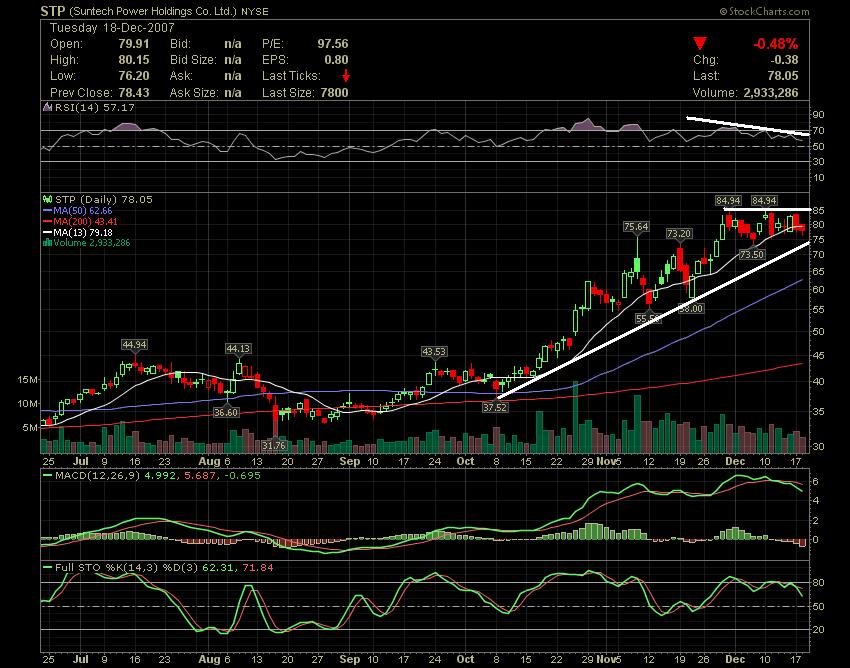
Task: Click the 15M volume axis label
Action: (x=28, y=380)
